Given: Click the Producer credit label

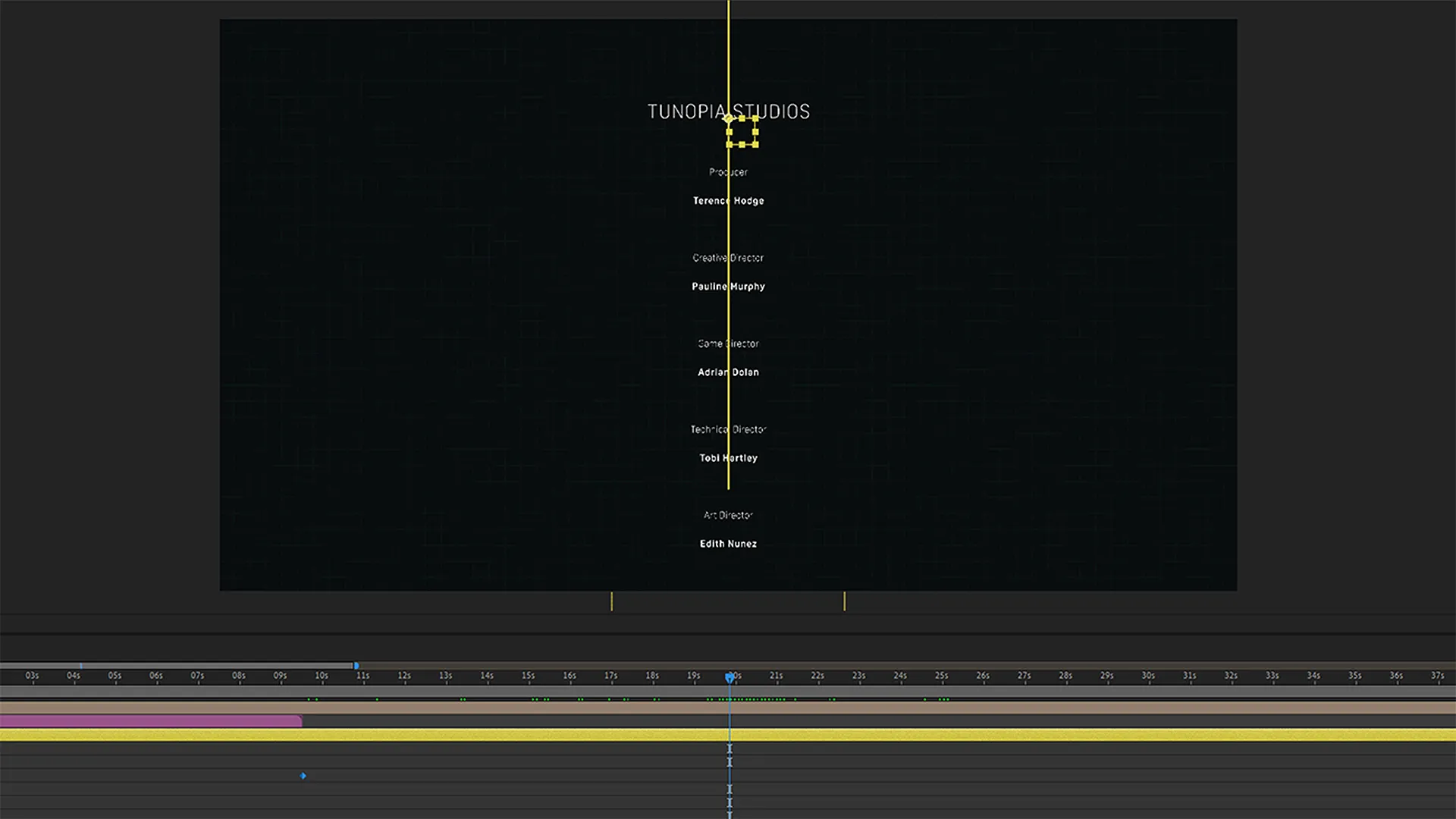Looking at the screenshot, I should tap(728, 172).
